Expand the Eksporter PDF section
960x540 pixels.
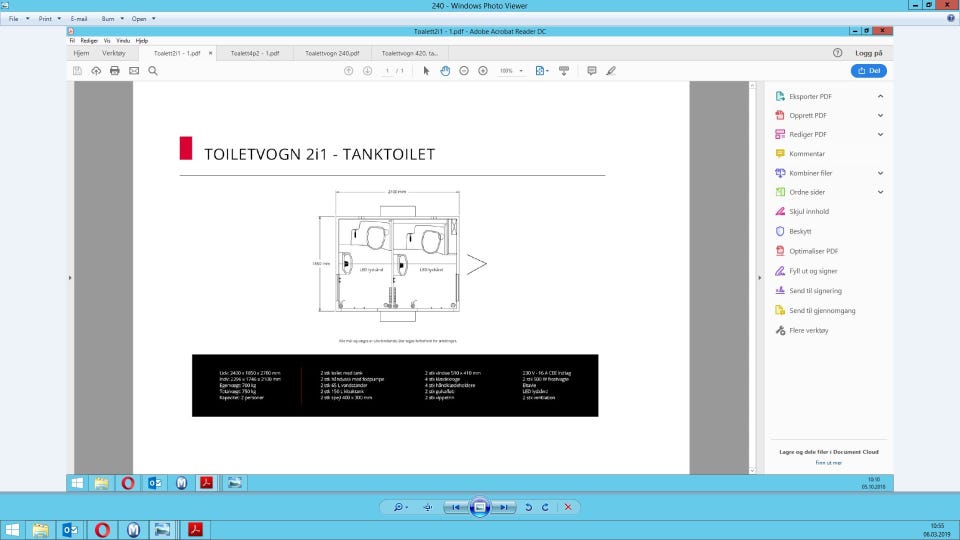(x=880, y=96)
